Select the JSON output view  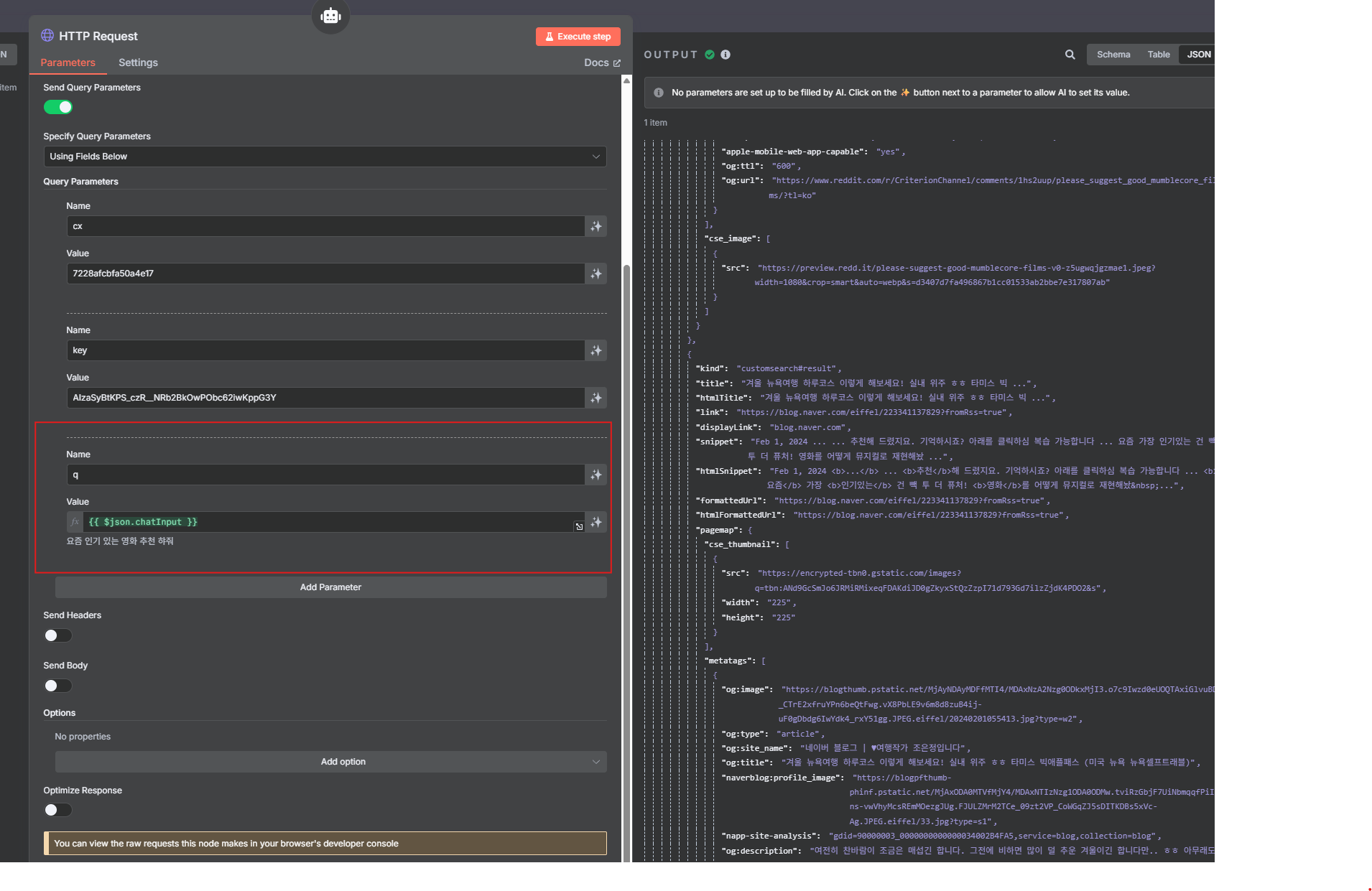(x=1198, y=55)
